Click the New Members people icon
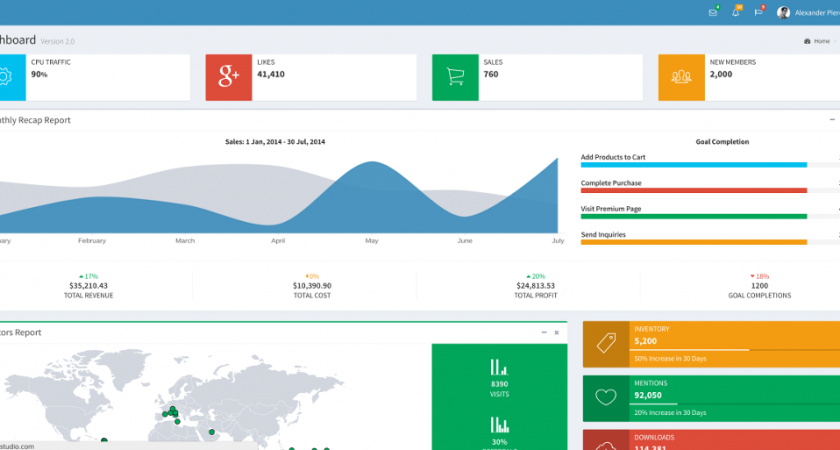 coord(681,77)
